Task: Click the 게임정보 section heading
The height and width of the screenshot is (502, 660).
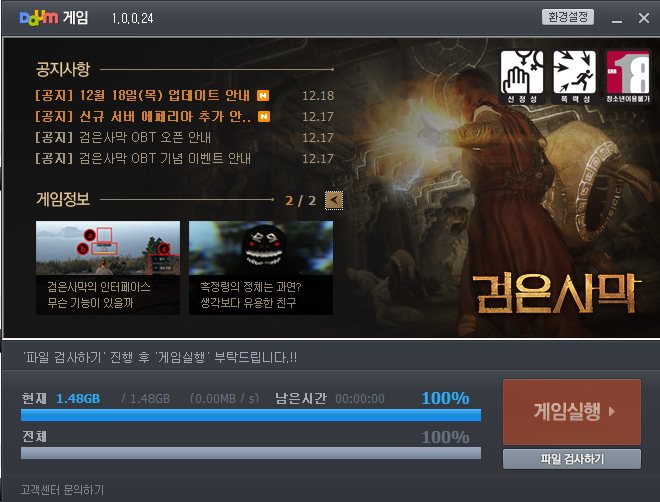Action: pos(63,199)
